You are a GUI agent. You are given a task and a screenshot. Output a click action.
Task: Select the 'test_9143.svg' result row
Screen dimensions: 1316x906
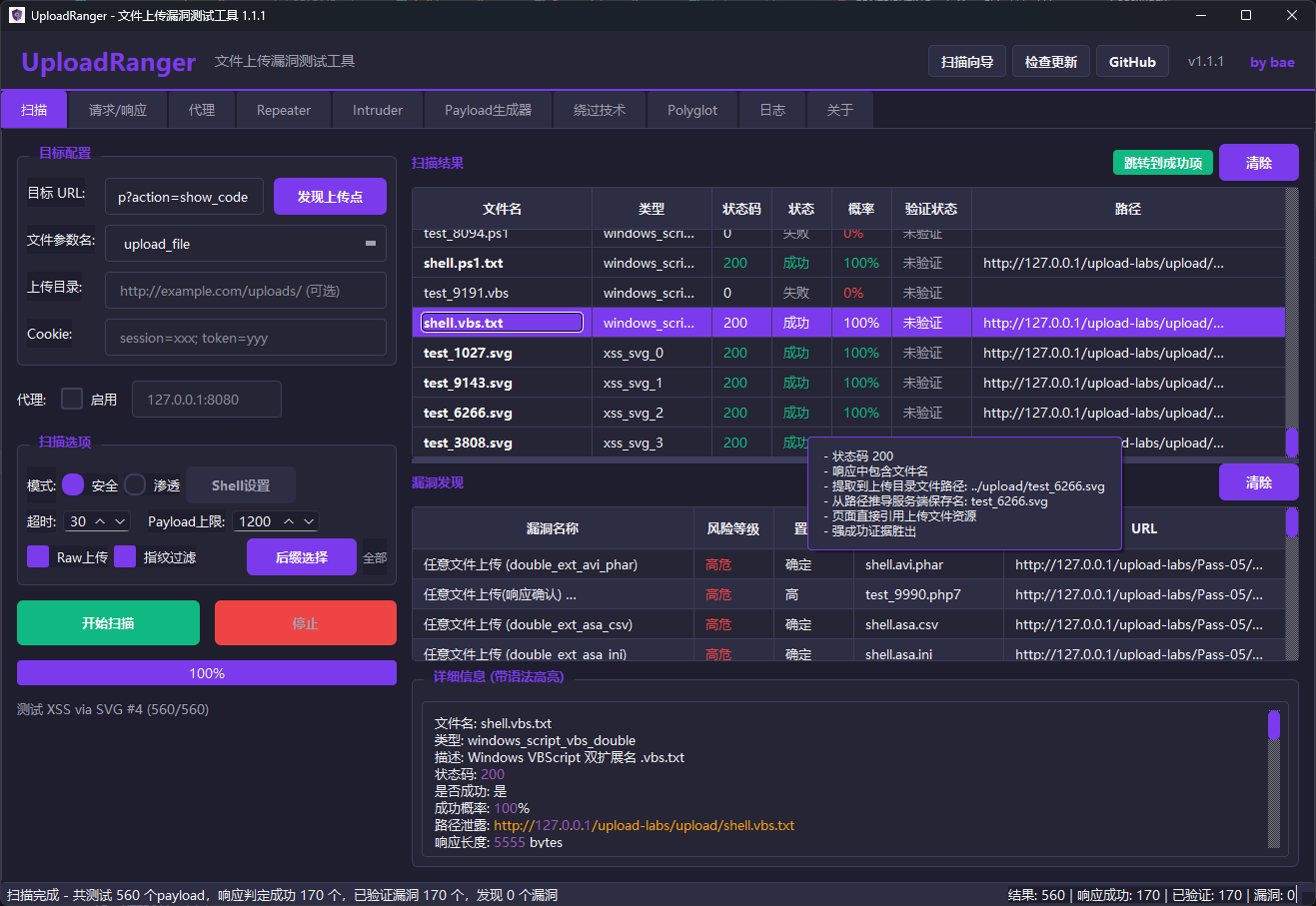[x=848, y=383]
